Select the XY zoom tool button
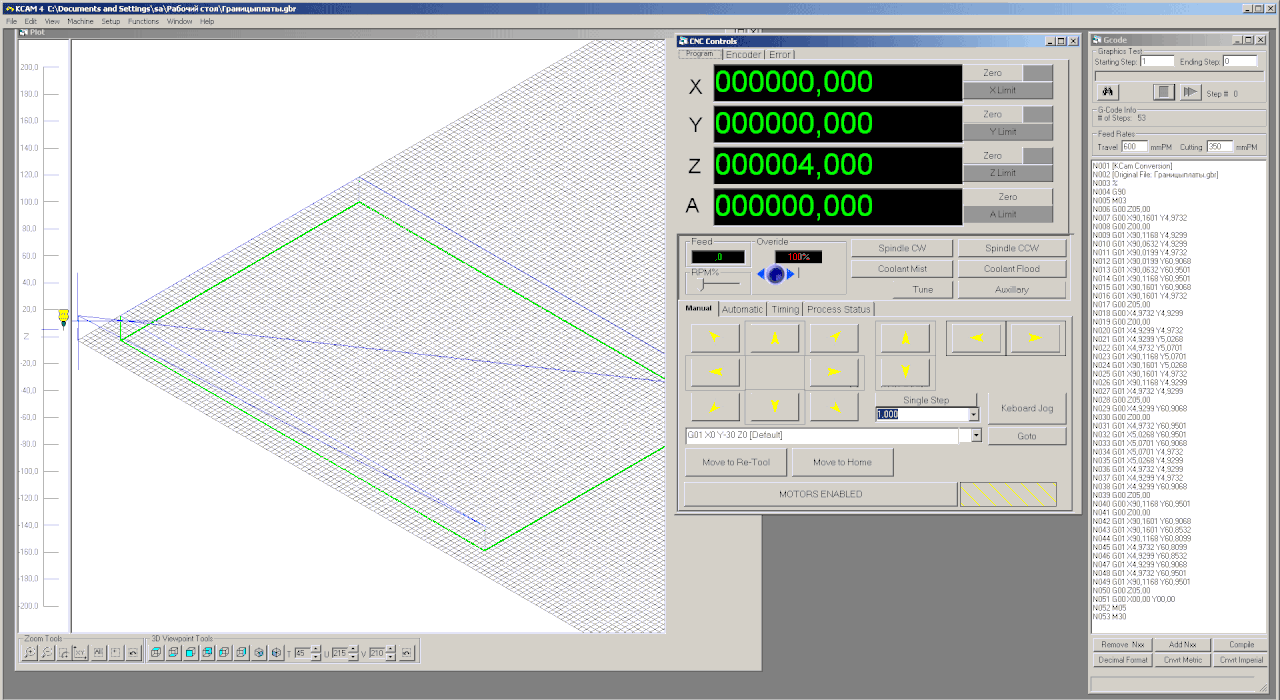 81,653
